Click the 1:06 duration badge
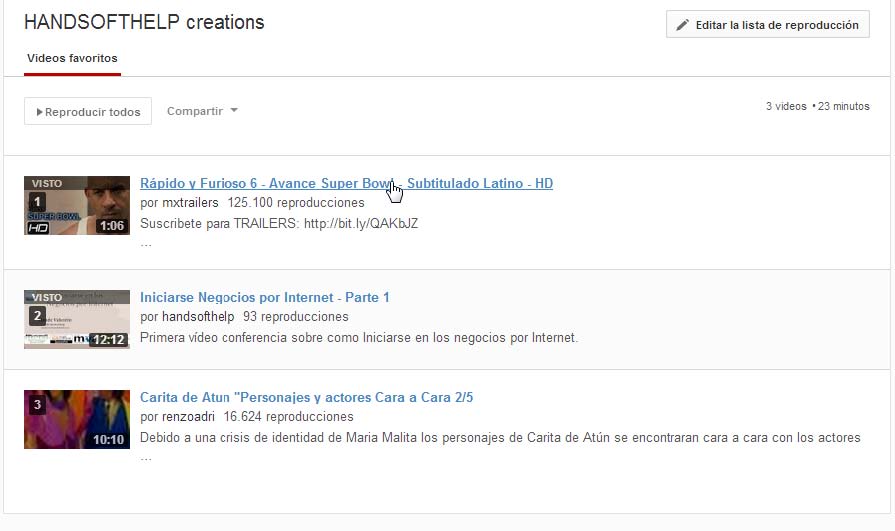 point(112,226)
